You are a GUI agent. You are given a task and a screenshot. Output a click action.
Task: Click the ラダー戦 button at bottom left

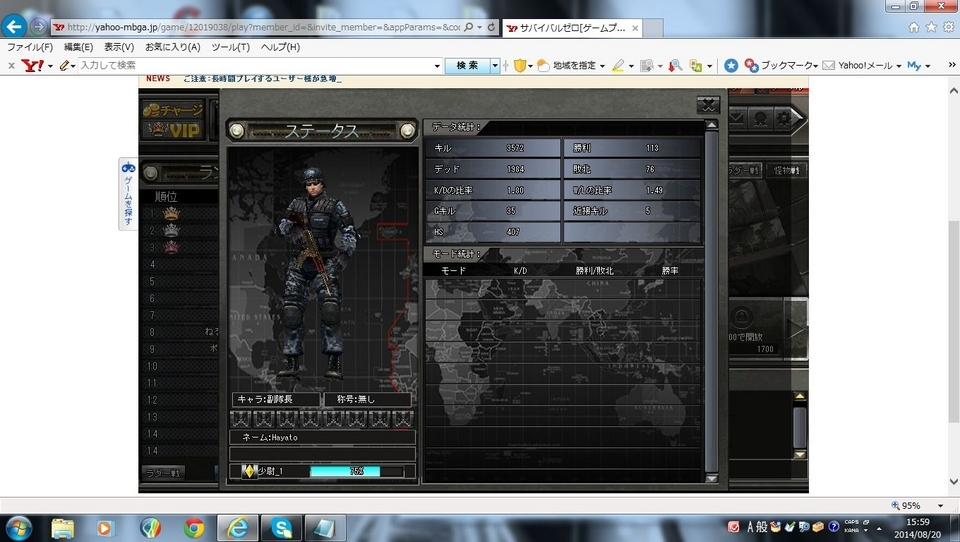click(163, 473)
